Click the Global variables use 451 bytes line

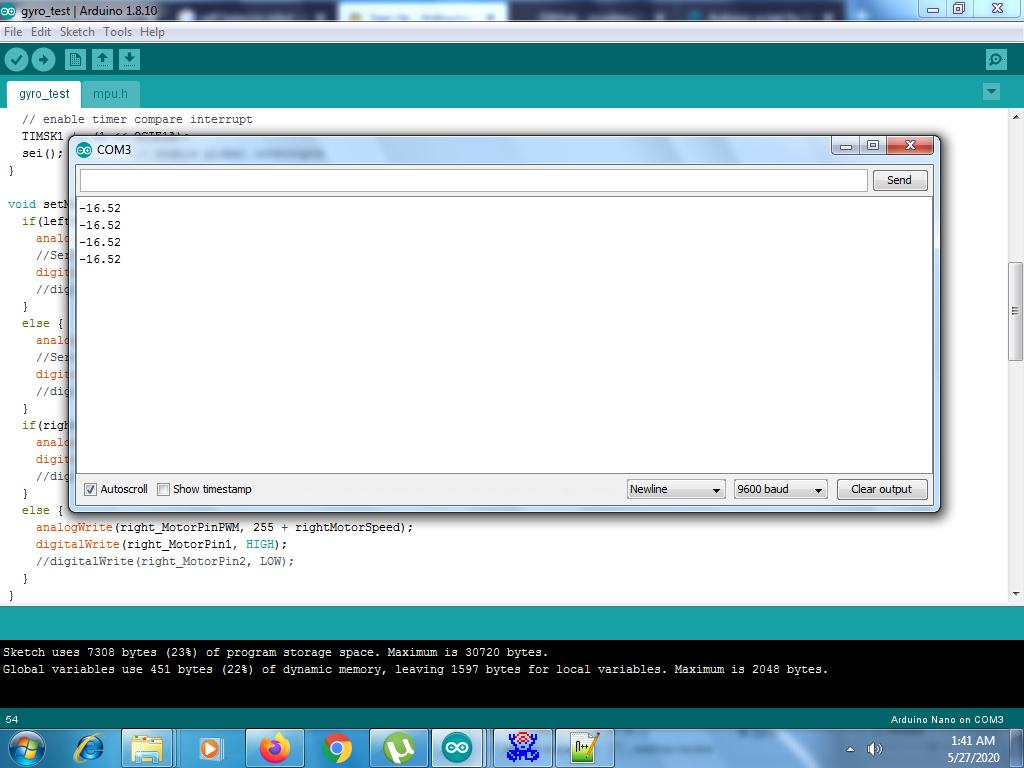click(415, 669)
